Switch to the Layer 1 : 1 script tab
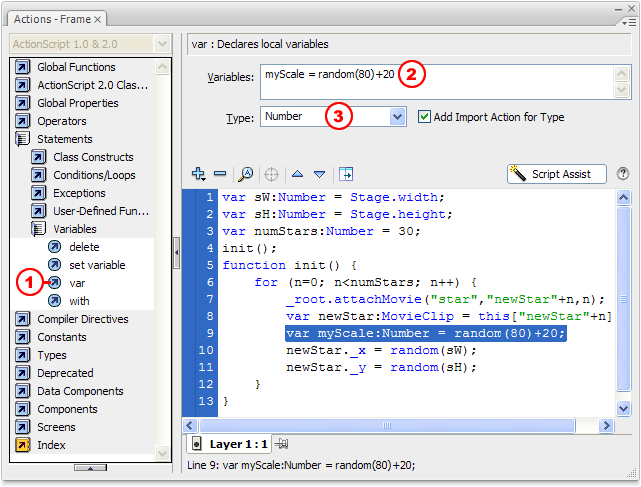 230,443
